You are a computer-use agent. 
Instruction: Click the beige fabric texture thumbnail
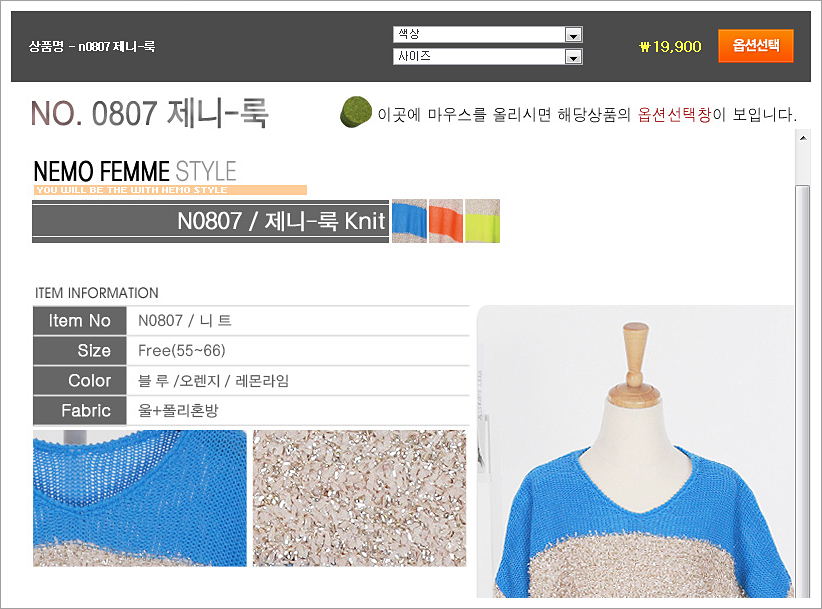359,498
